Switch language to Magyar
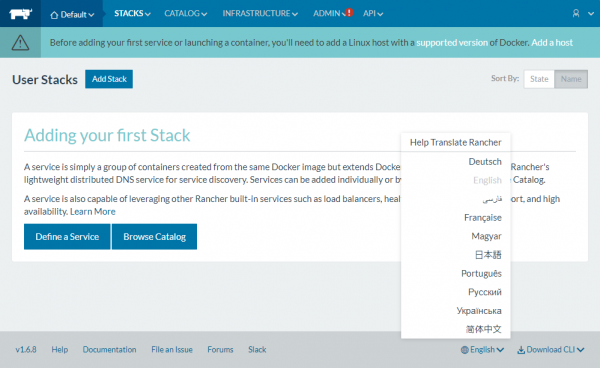The image size is (600, 368). click(x=486, y=236)
